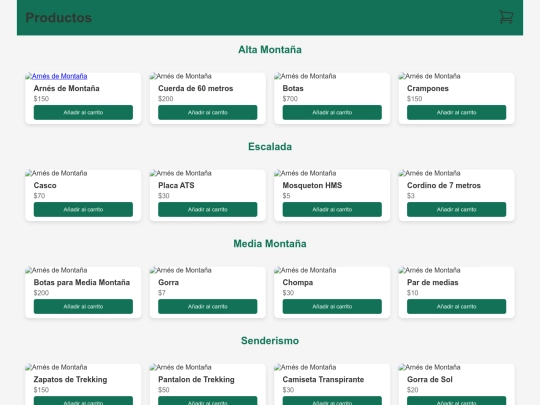Add Chompa to the cart
540x405 pixels.
tap(332, 307)
